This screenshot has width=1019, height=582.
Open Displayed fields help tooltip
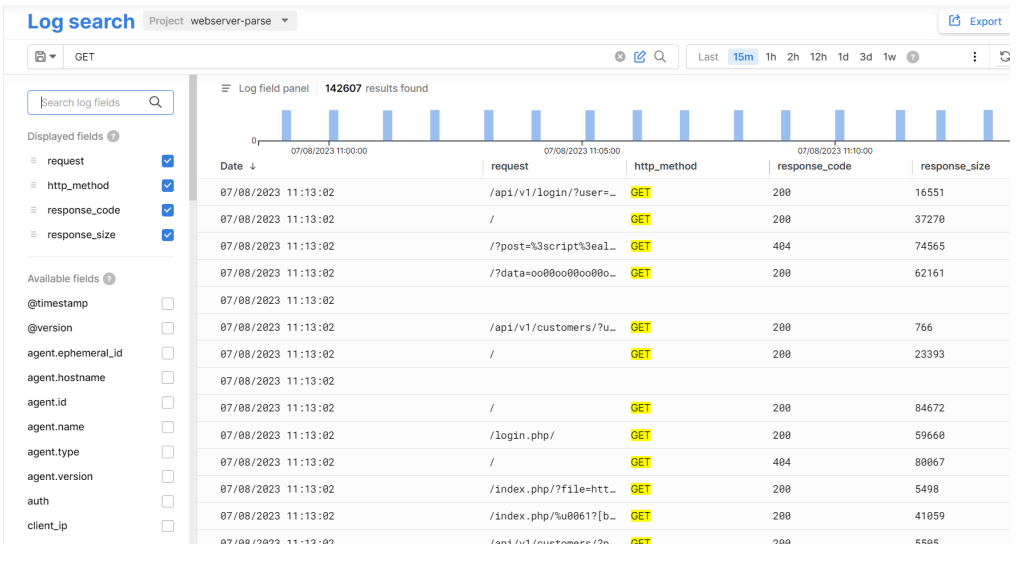click(x=113, y=137)
